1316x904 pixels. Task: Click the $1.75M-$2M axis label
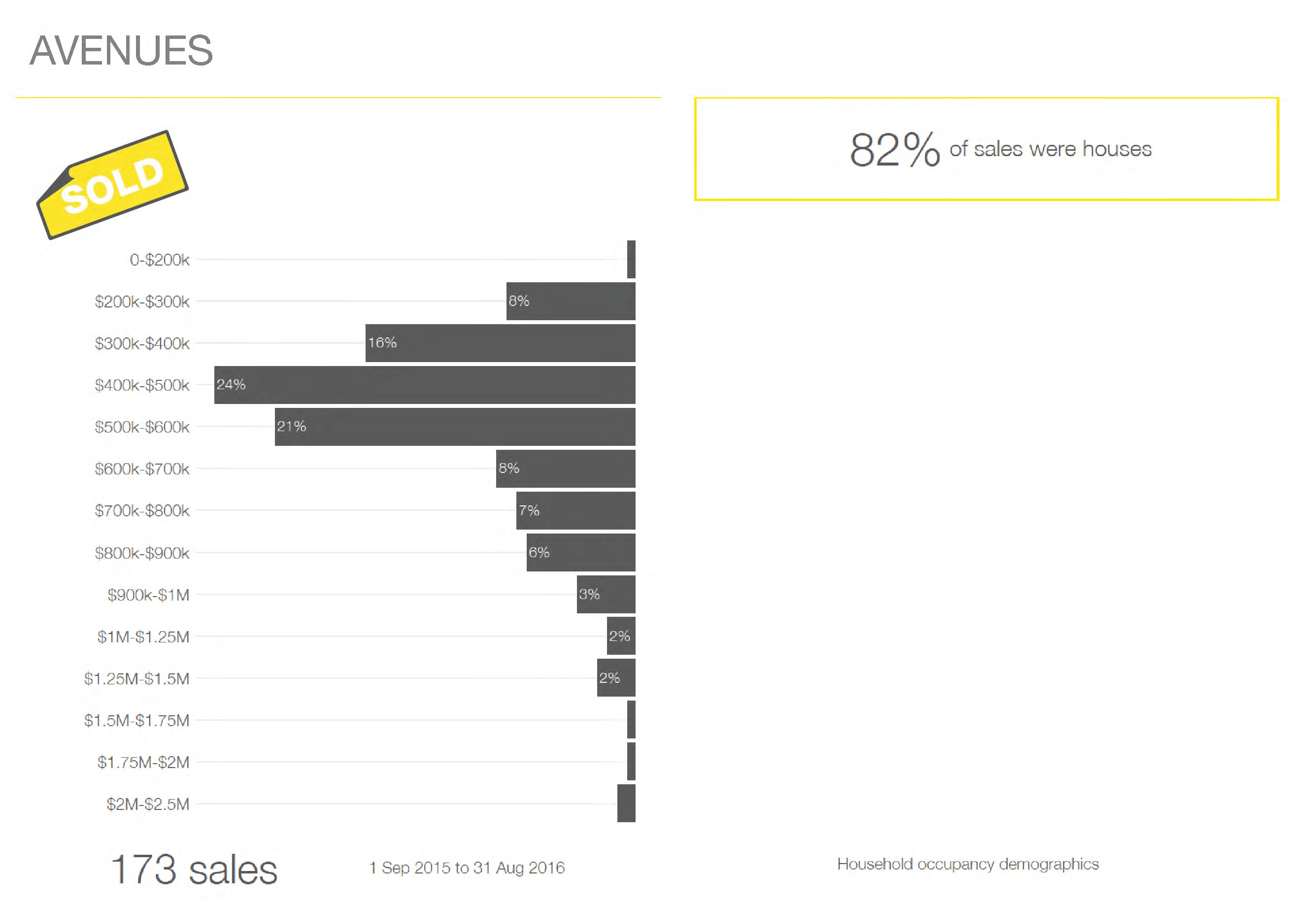tap(143, 763)
